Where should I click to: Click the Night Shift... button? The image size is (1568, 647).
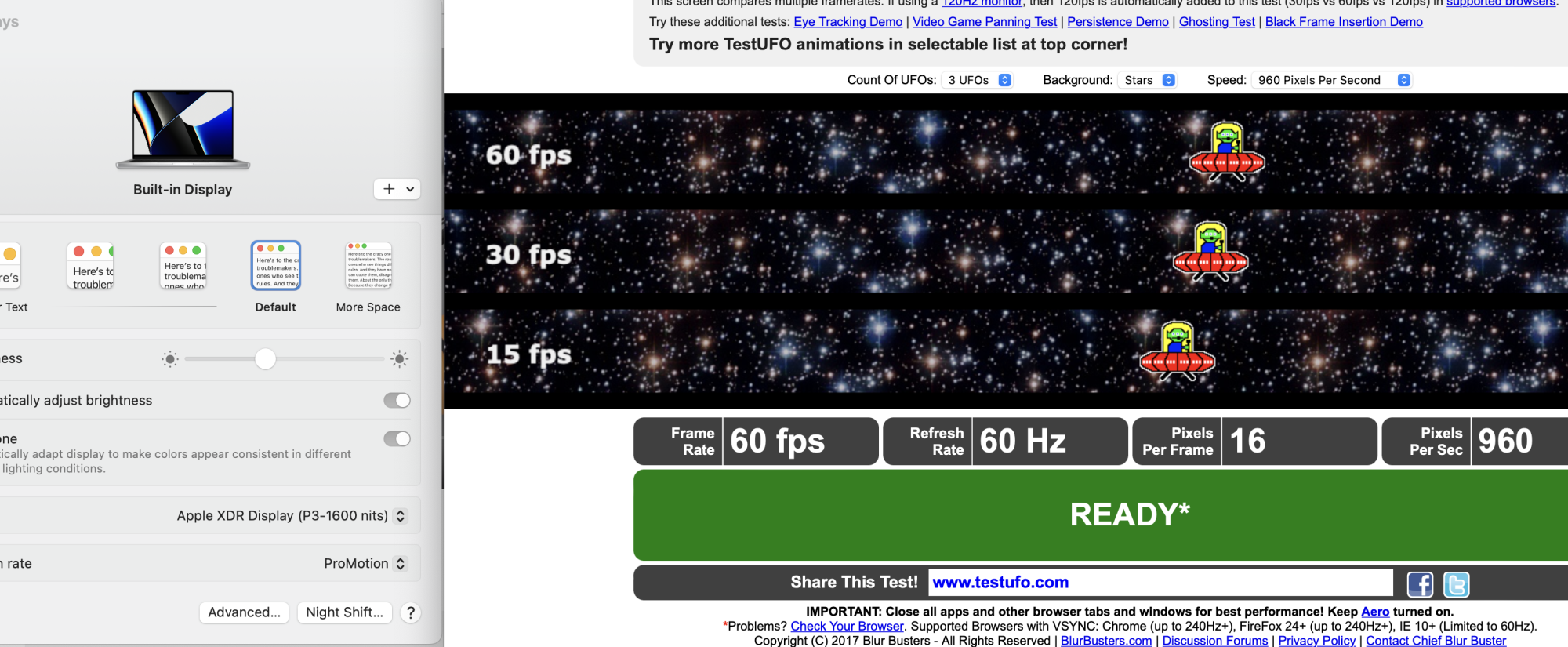pos(345,612)
